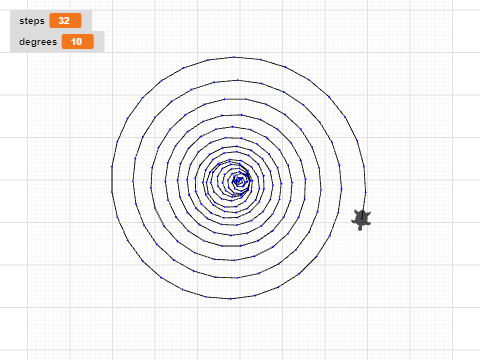Click the degrees variable label
The image size is (480, 360).
(38, 42)
